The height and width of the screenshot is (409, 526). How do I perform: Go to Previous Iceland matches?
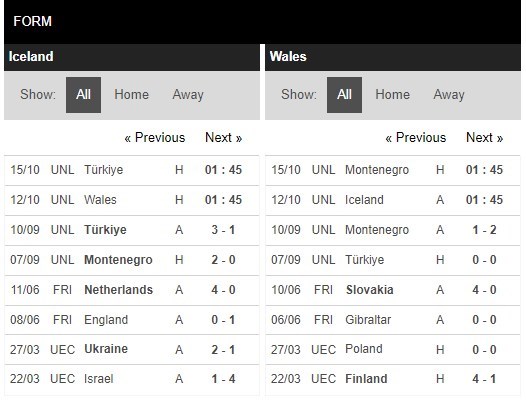coord(155,138)
